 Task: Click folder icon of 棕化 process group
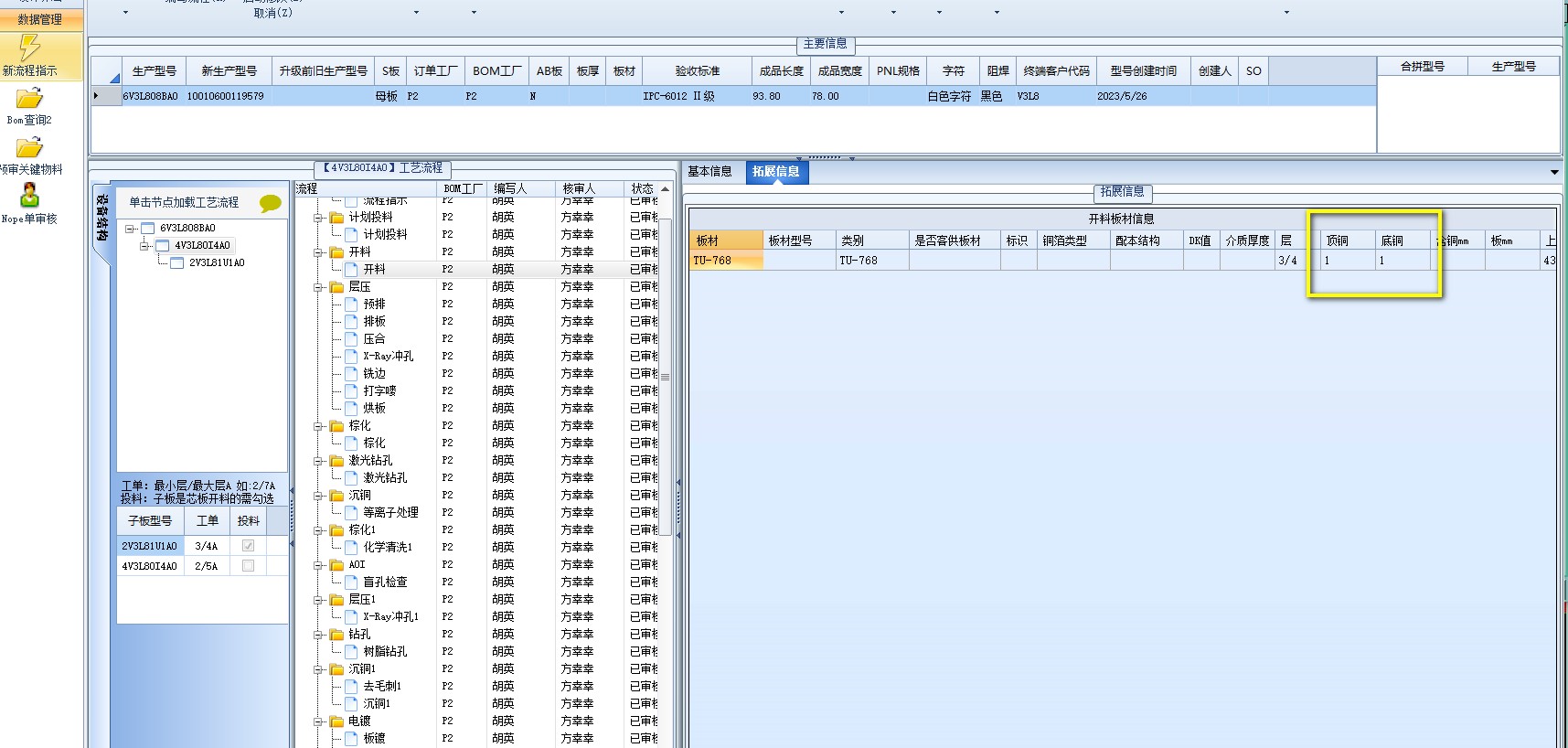click(336, 426)
